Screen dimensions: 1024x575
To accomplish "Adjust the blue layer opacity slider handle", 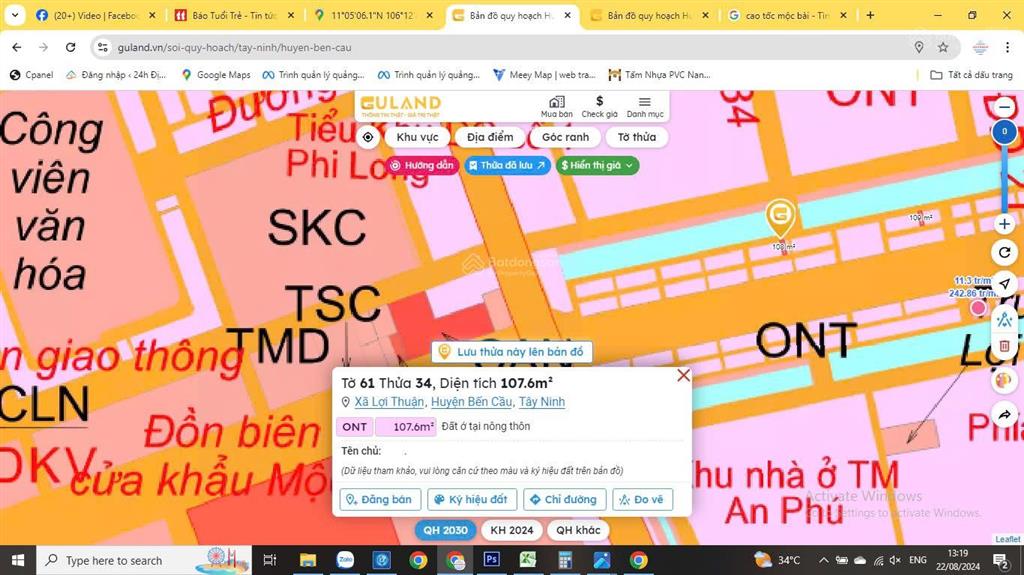I will (x=1004, y=131).
